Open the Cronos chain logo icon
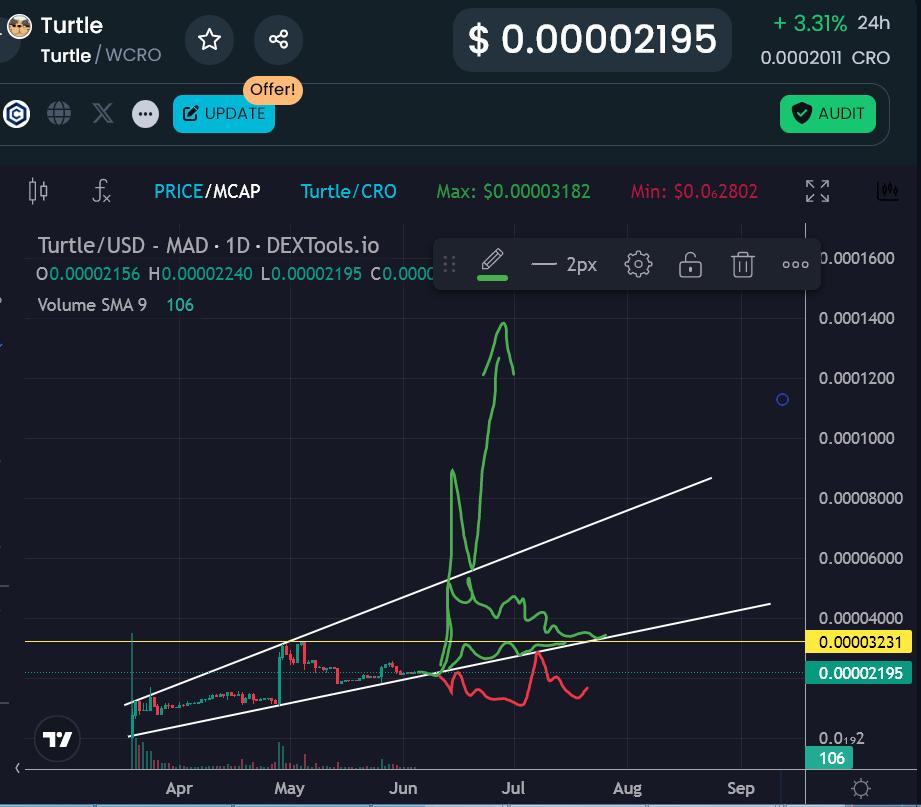 [16, 113]
